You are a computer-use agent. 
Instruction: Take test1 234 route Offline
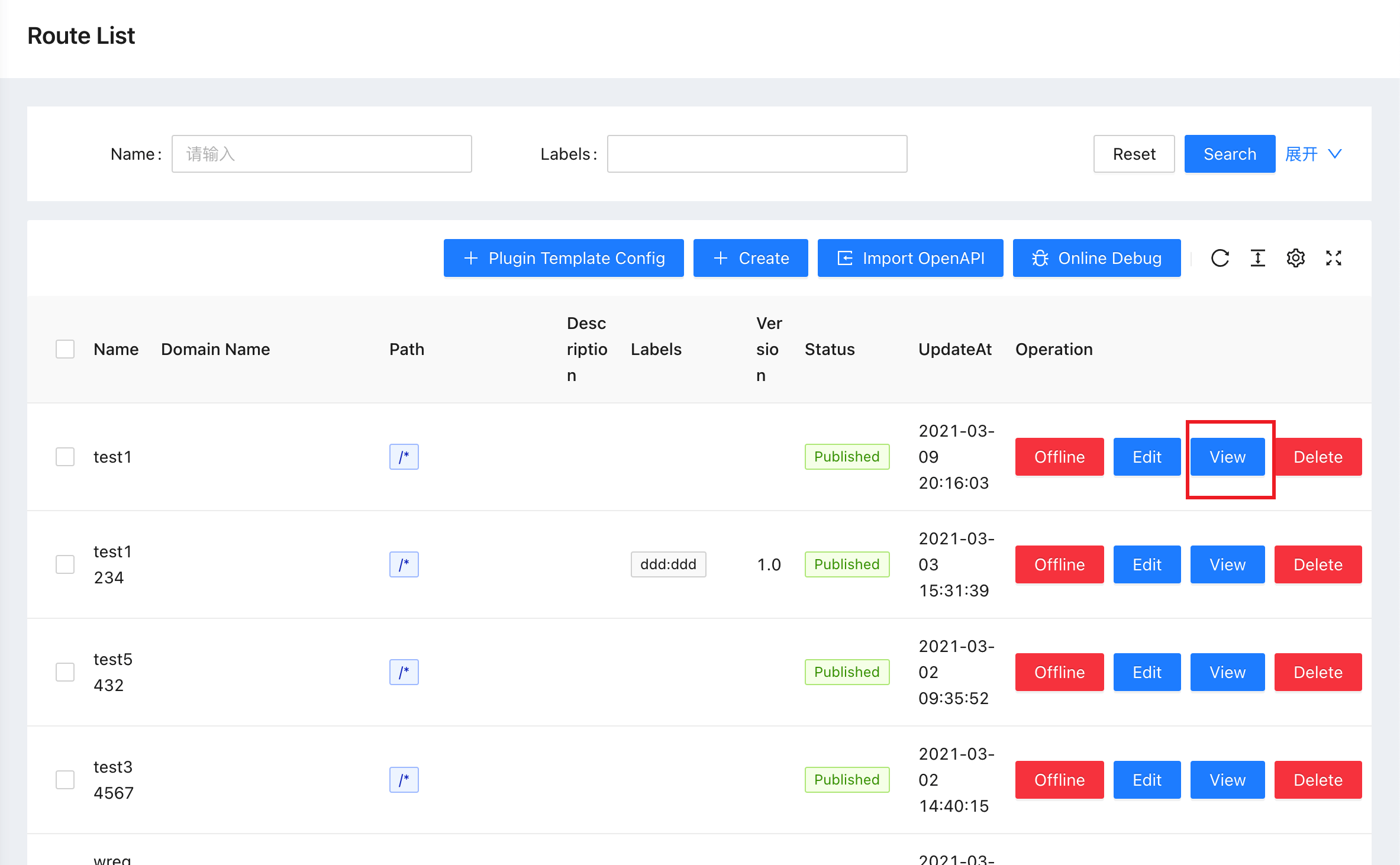[x=1059, y=564]
